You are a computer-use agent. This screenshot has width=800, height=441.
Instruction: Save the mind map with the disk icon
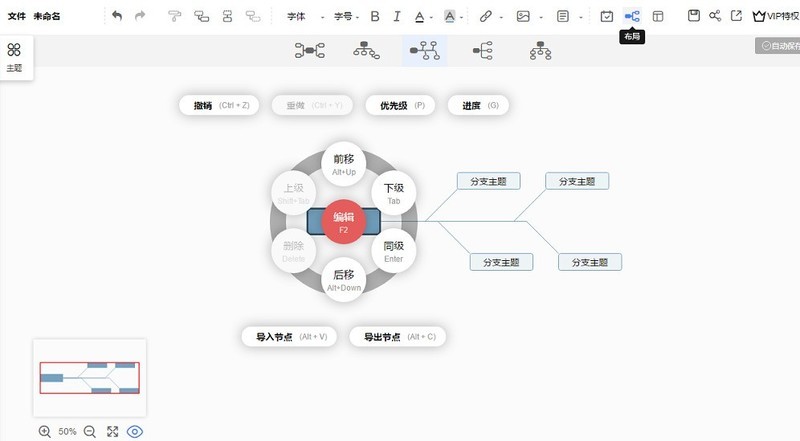694,16
